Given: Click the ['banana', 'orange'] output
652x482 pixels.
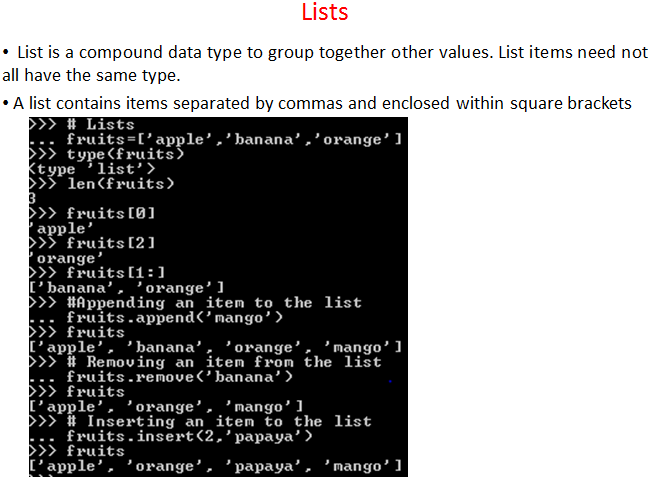Looking at the screenshot, I should (126, 288).
